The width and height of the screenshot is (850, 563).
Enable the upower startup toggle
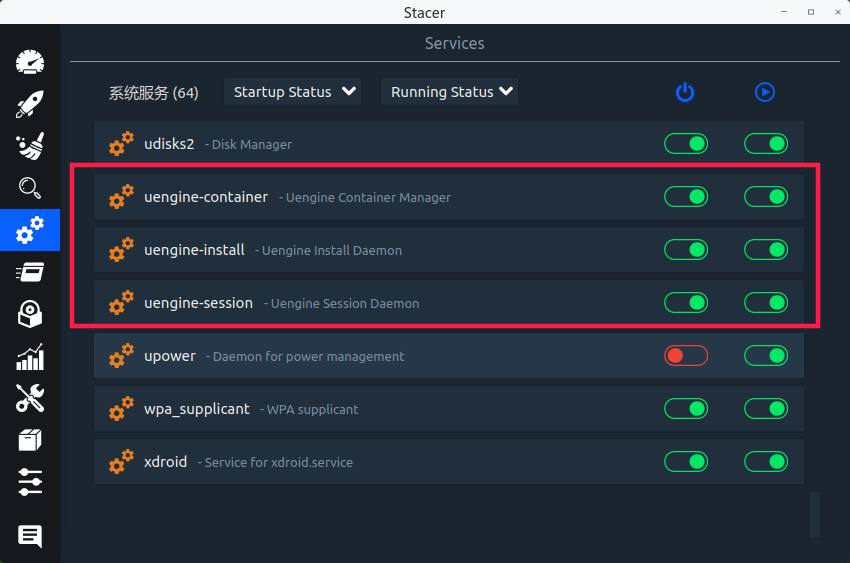click(686, 356)
